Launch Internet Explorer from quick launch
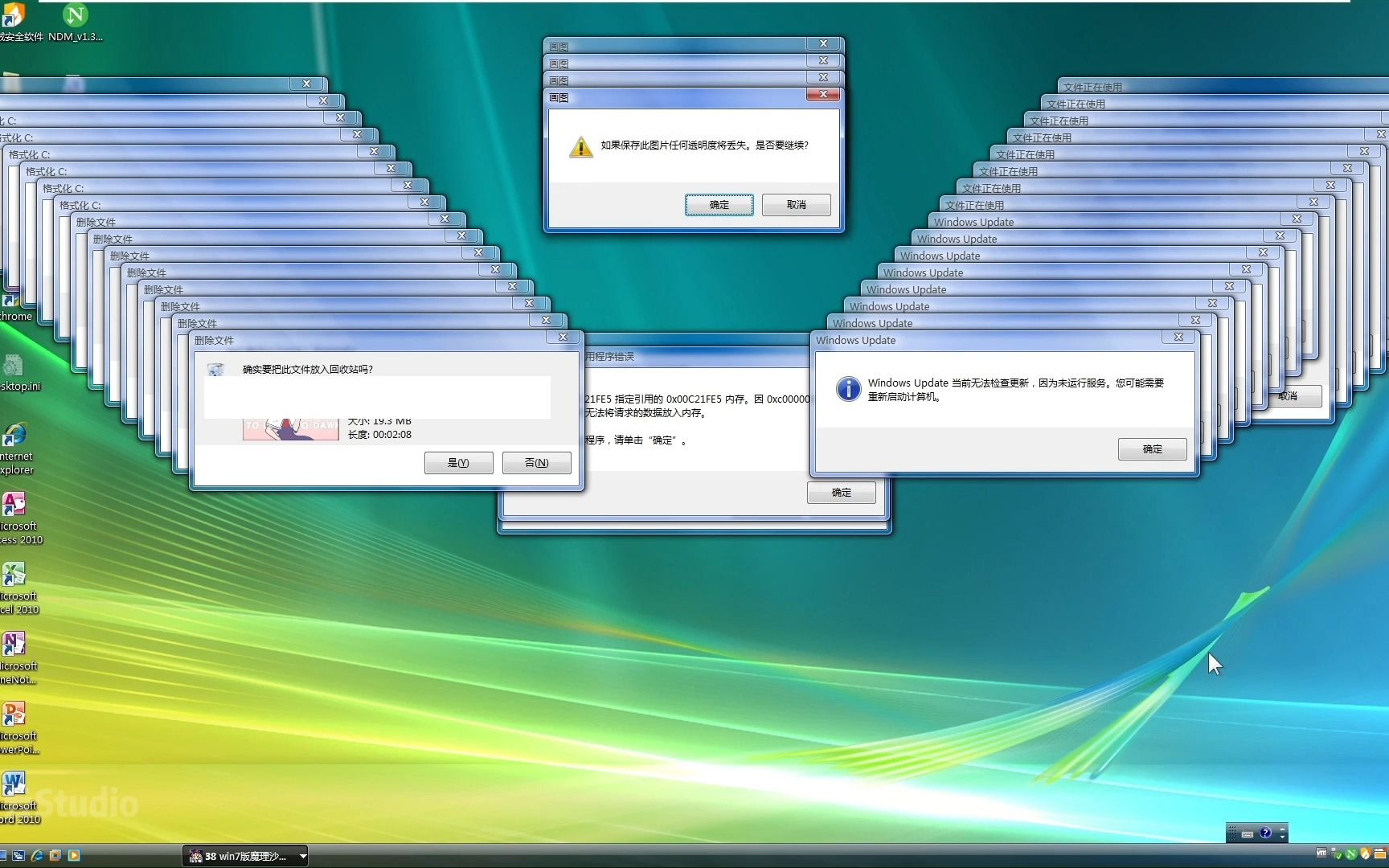The image size is (1389, 868). tap(37, 856)
